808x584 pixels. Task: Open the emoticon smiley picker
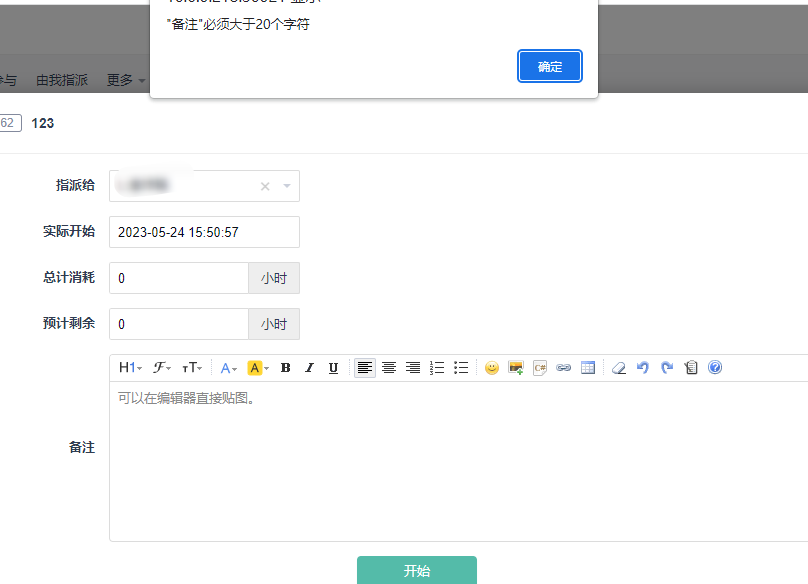[492, 368]
